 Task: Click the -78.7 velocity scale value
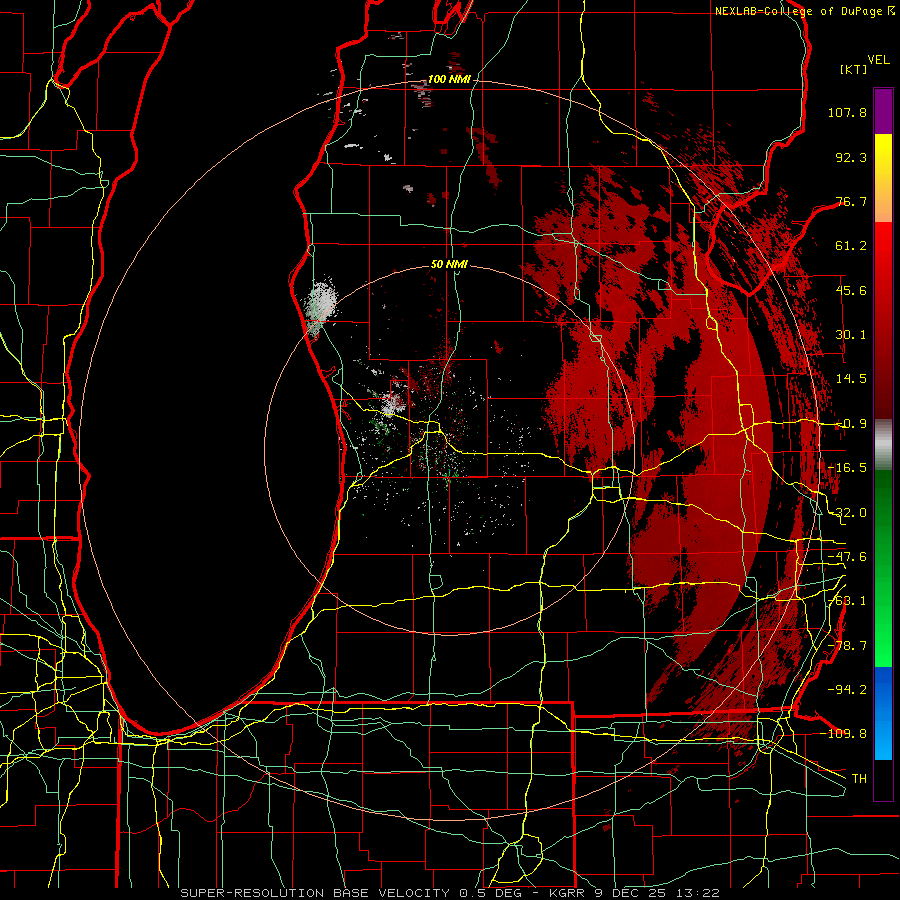click(x=847, y=646)
